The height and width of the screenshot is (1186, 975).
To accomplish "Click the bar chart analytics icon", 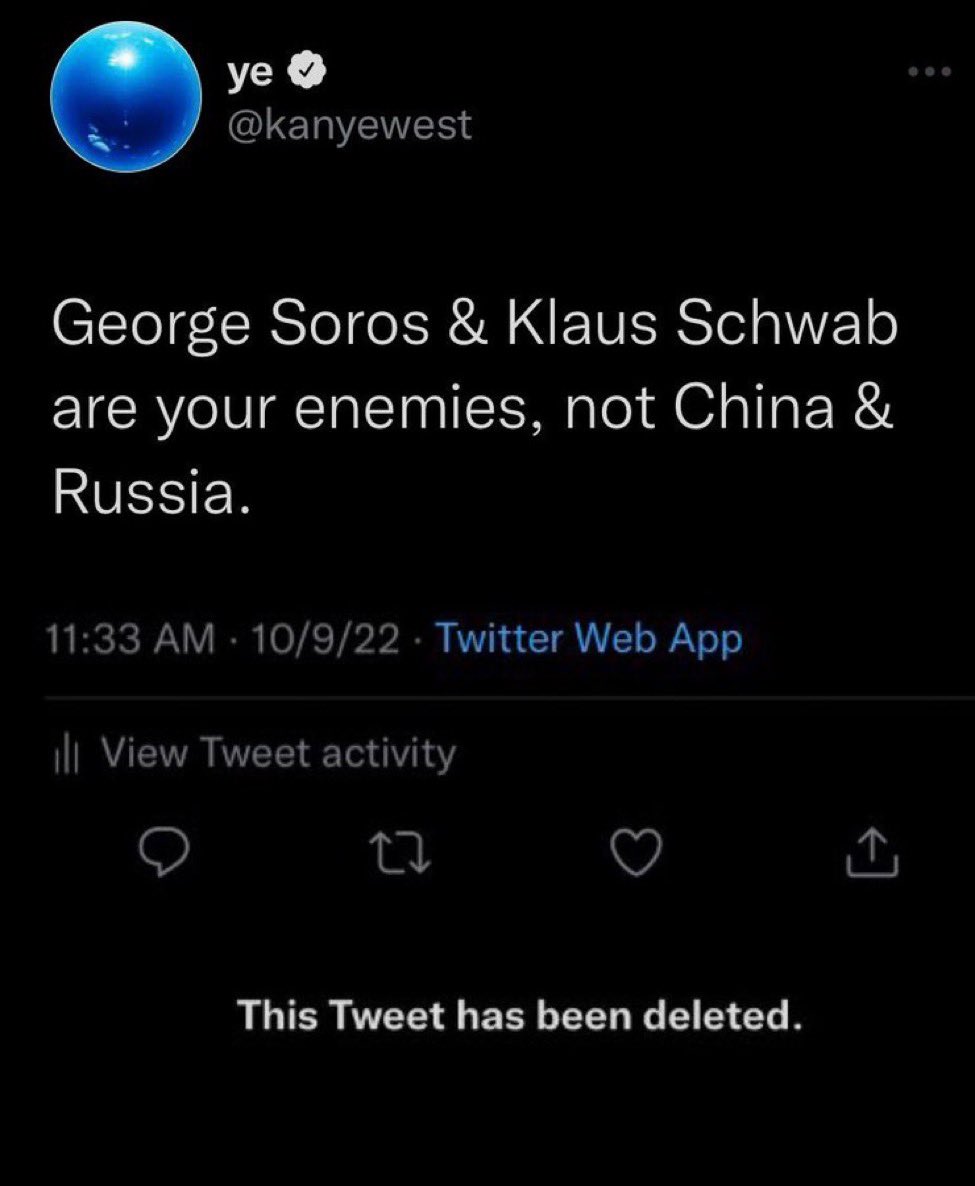I will click(67, 756).
